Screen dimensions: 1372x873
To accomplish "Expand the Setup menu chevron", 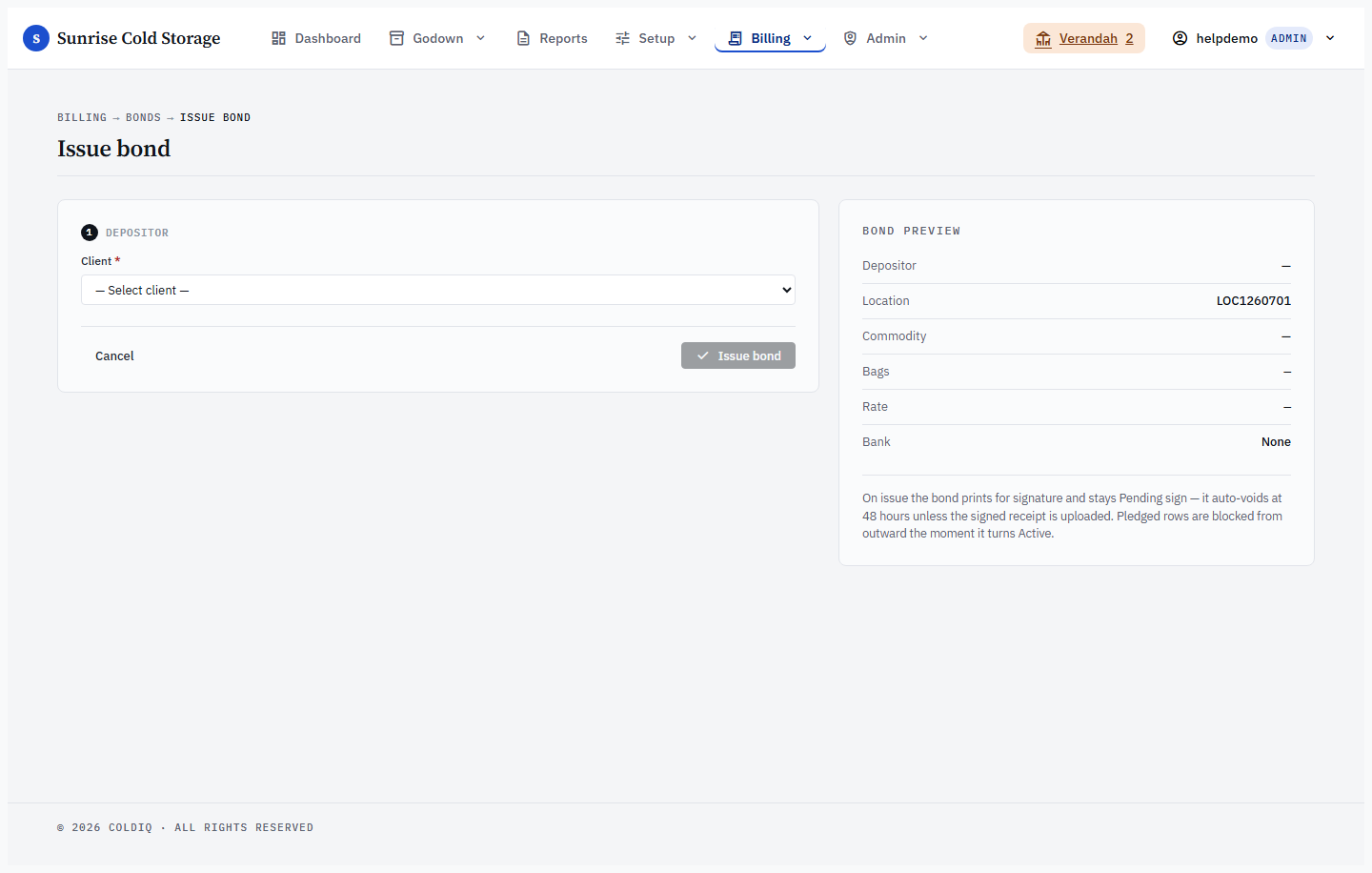I will pos(692,38).
